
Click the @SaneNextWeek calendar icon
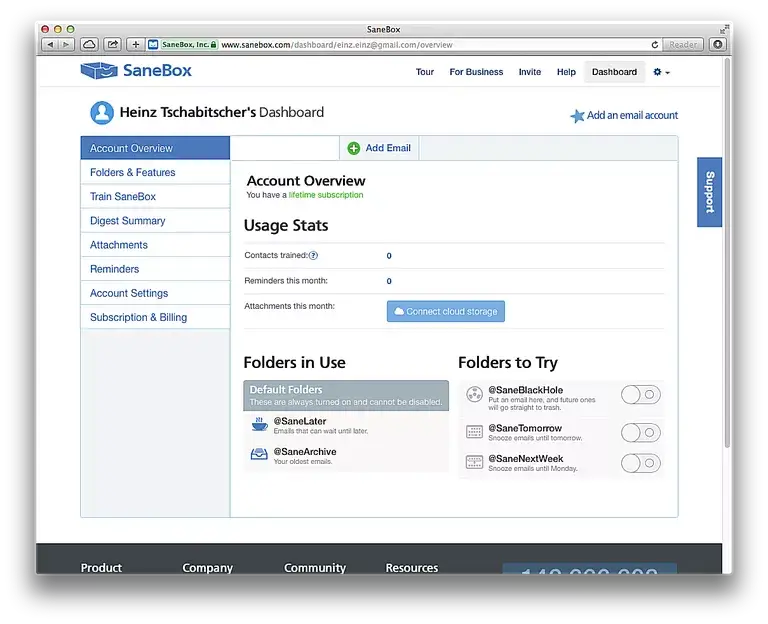coord(474,462)
